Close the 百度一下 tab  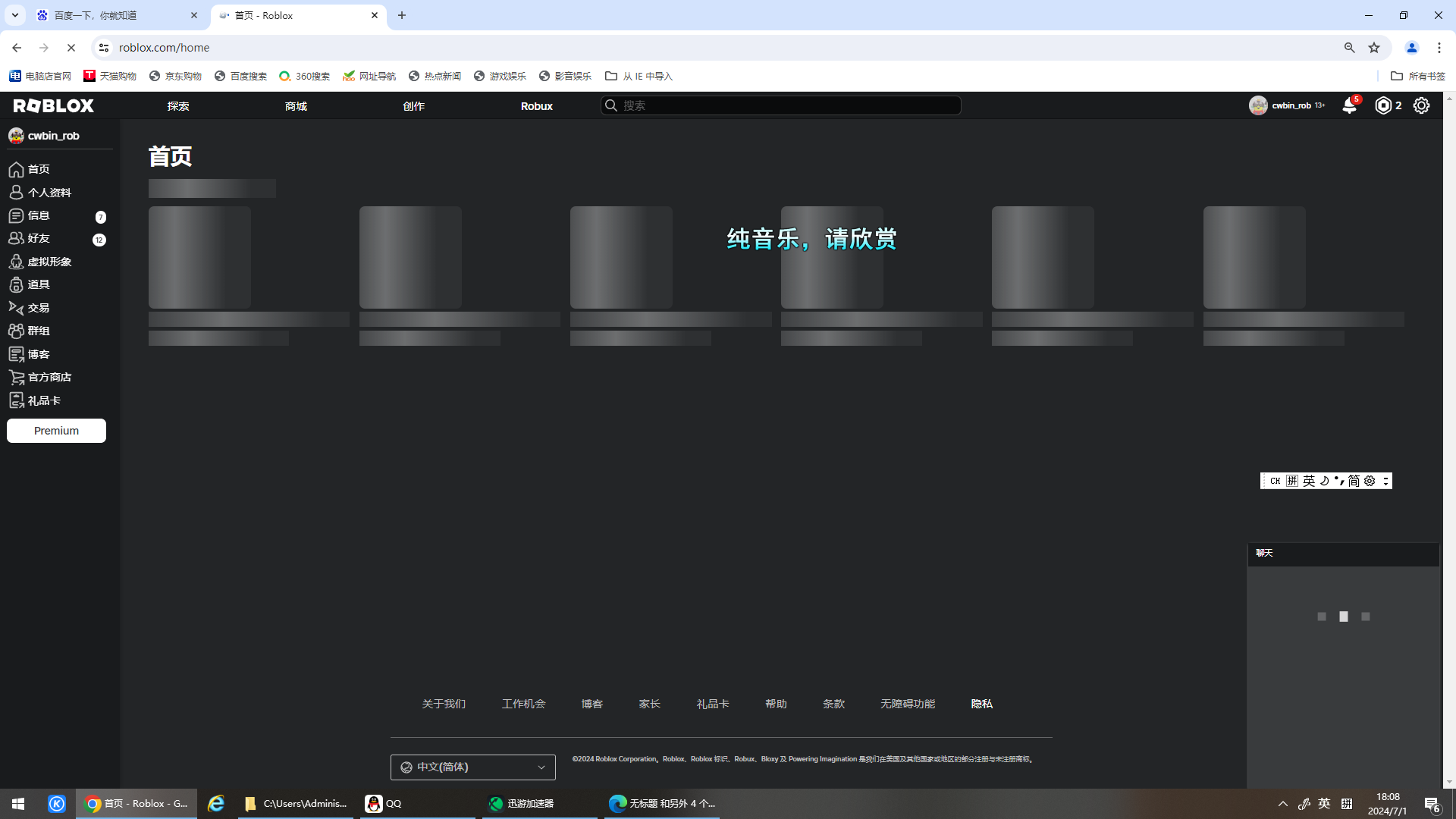coord(194,15)
